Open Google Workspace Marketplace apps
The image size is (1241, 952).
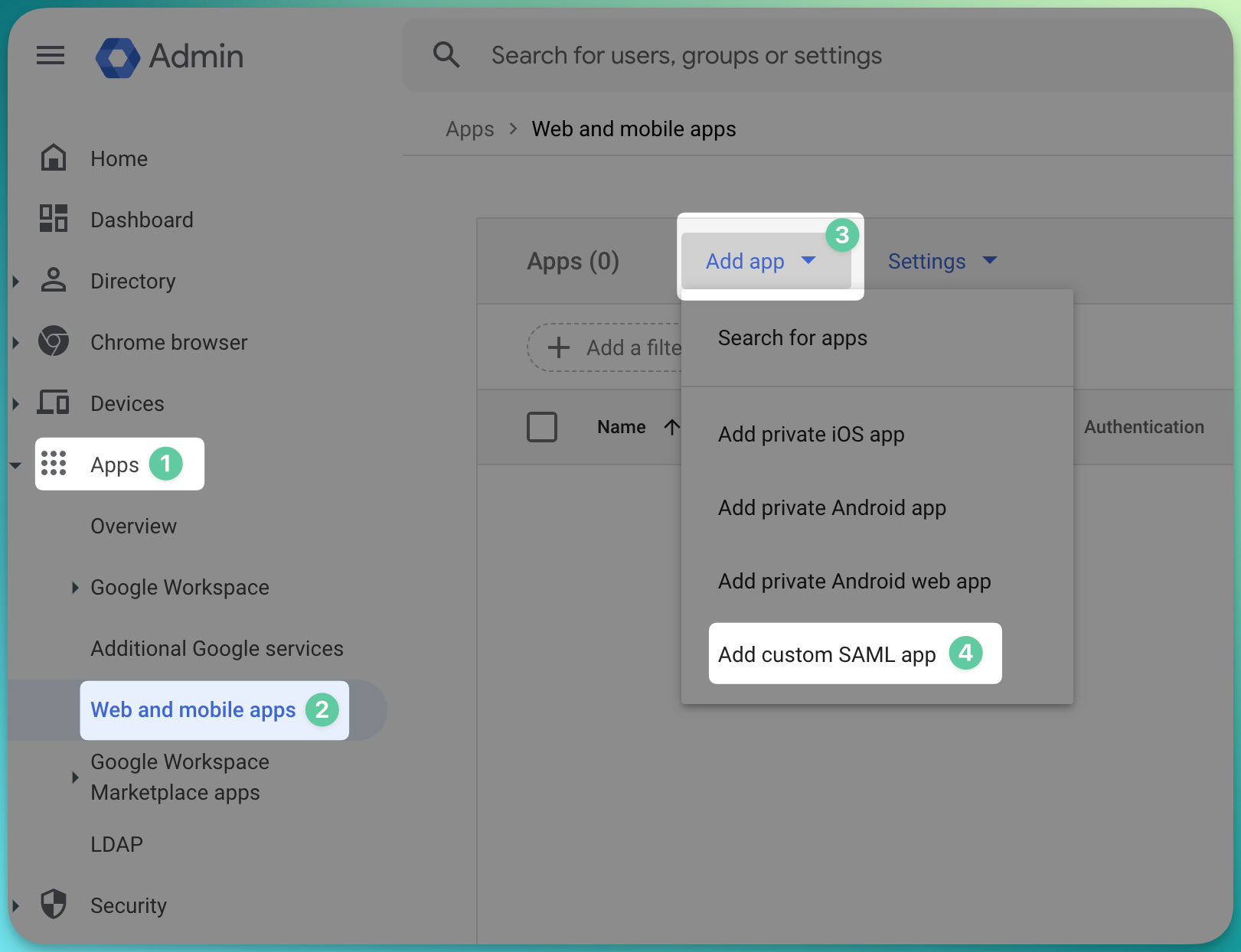(180, 777)
